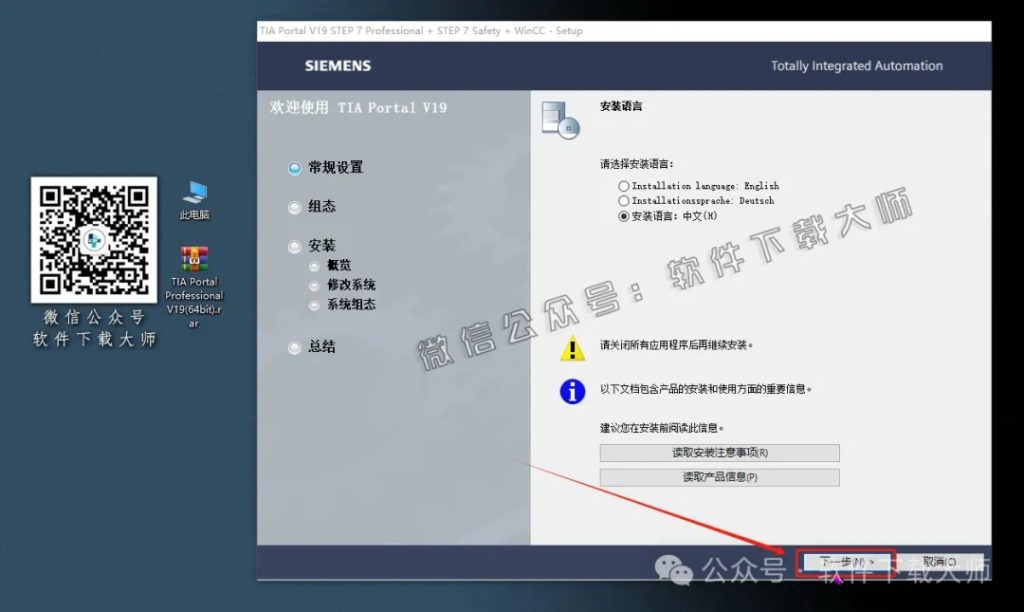Click the QR code image

94,243
